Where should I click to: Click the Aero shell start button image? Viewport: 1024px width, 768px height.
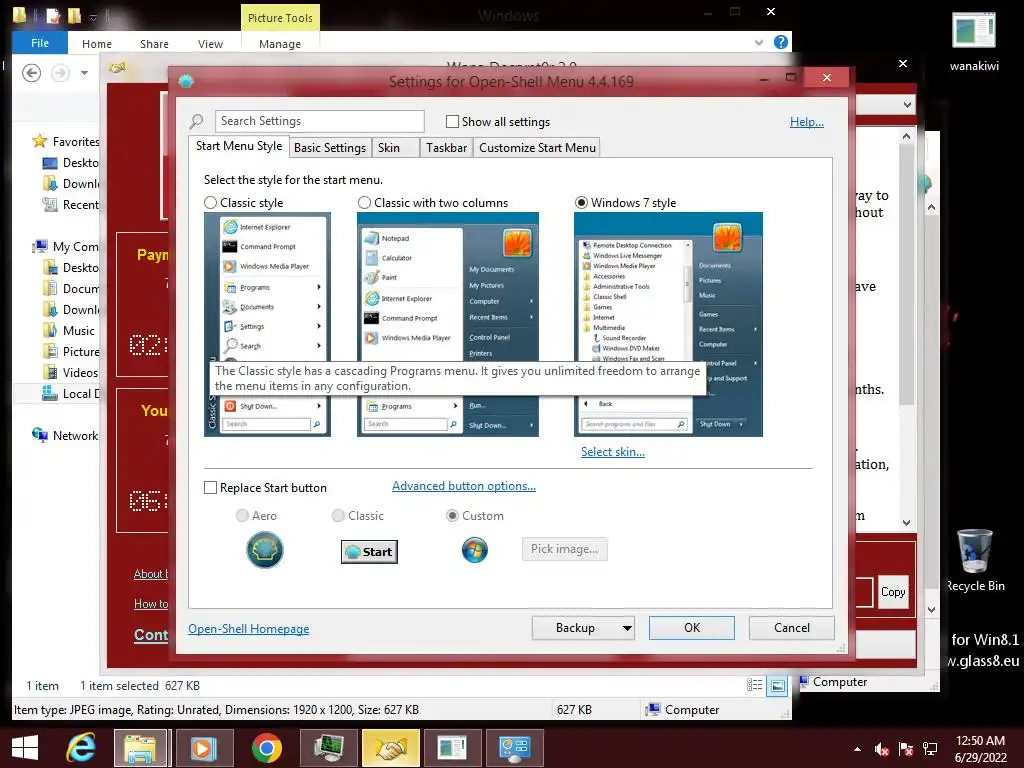(264, 550)
